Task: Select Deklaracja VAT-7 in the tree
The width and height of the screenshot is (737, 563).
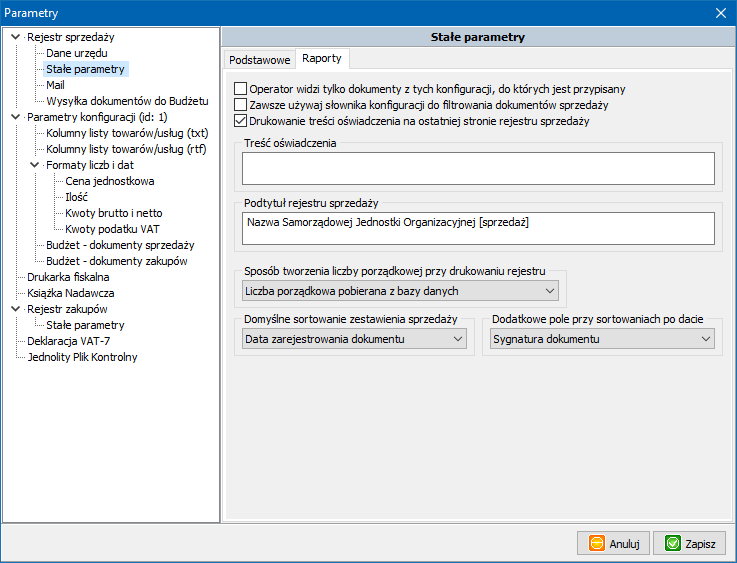Action: click(x=69, y=341)
